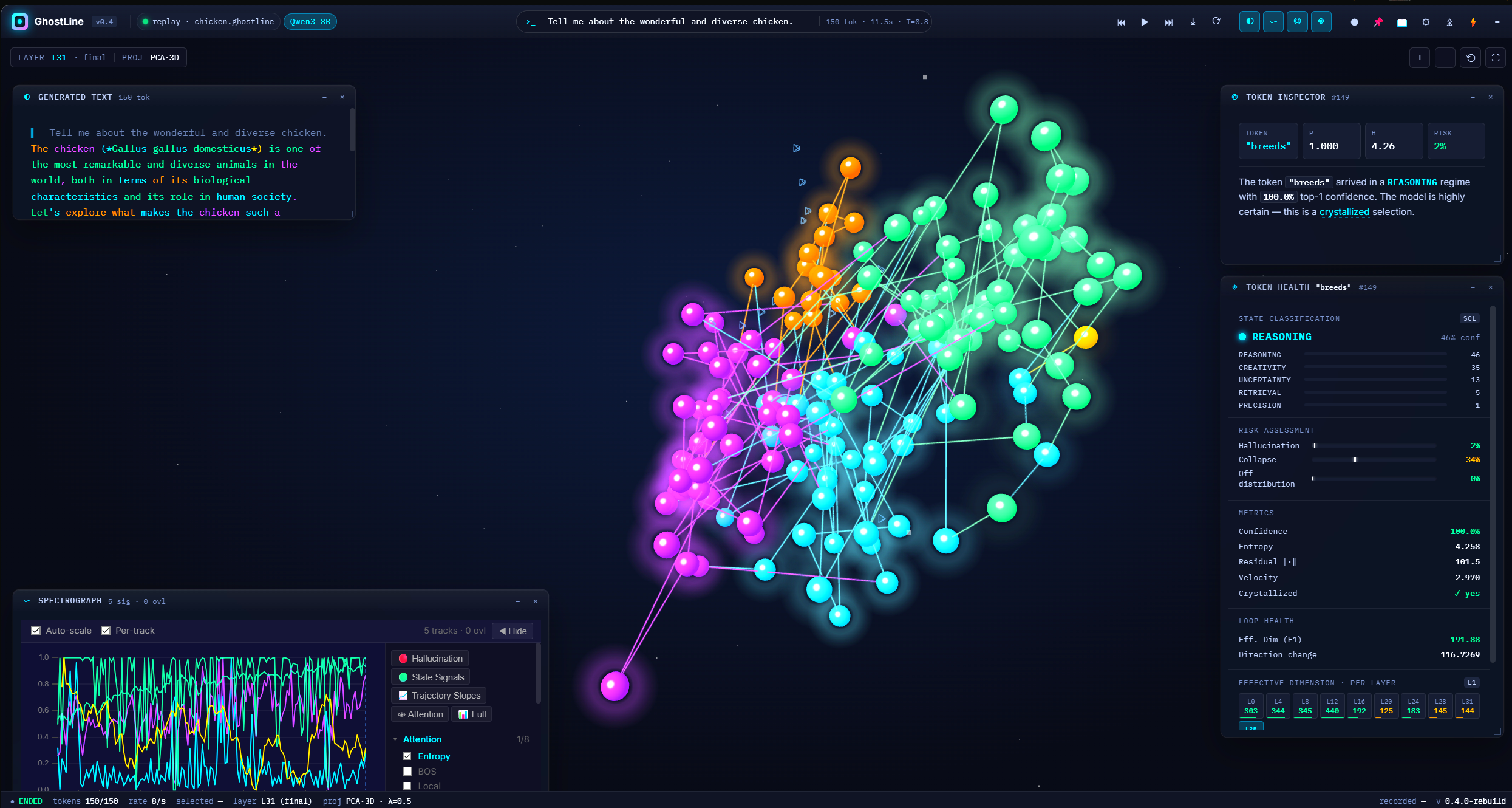This screenshot has height=808, width=1512.
Task: Click the red pushpin icon
Action: click(1378, 22)
